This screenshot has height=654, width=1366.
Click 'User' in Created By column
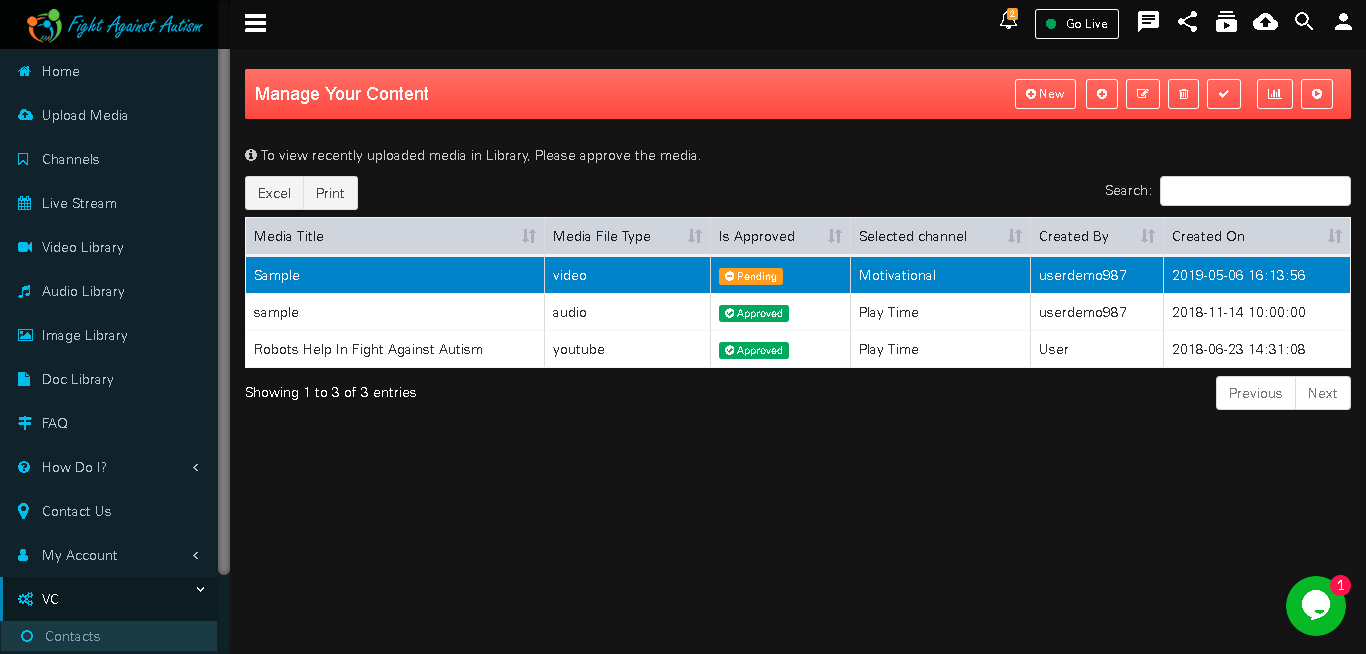[x=1054, y=349]
